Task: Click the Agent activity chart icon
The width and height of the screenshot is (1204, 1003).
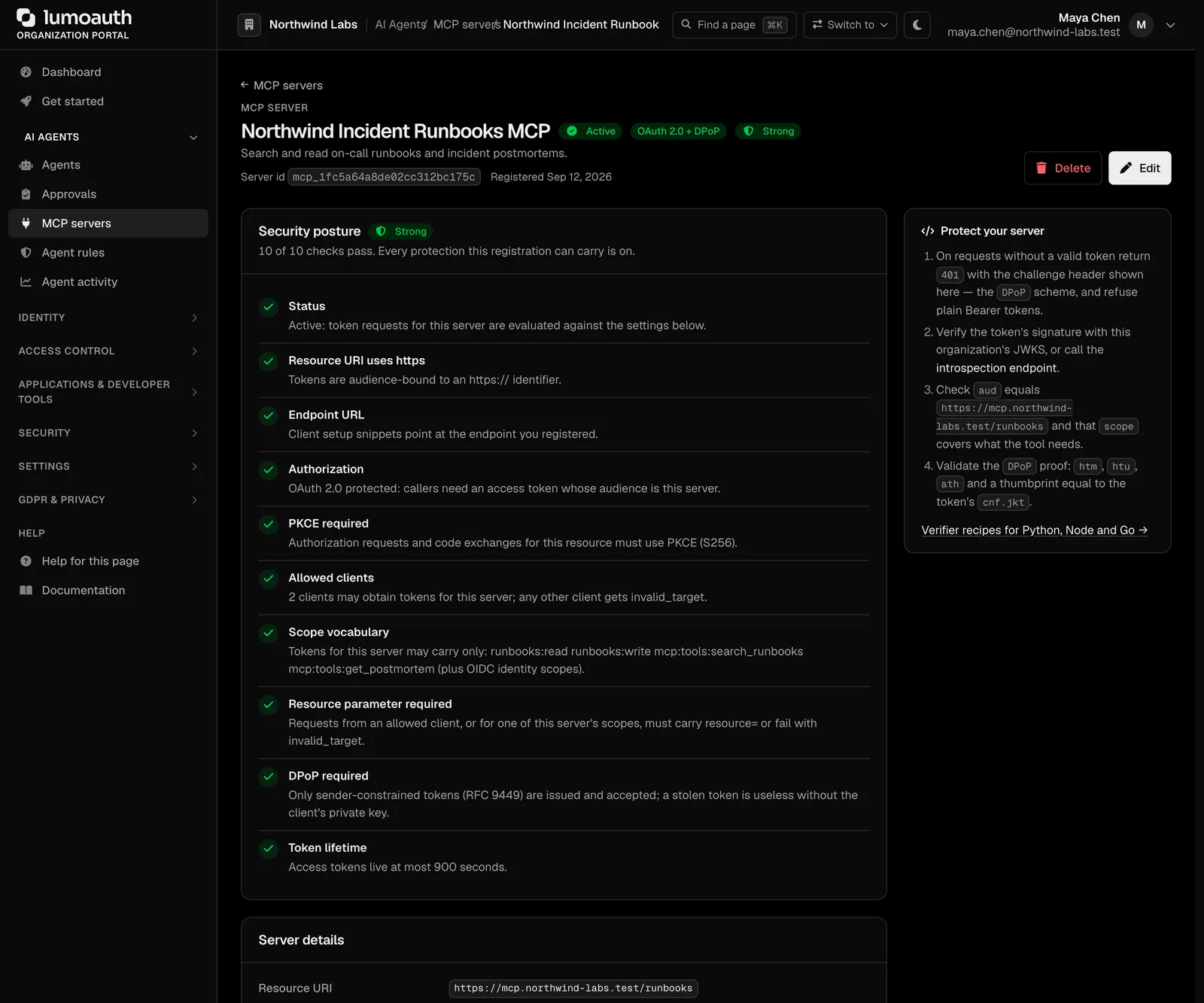Action: pos(26,282)
